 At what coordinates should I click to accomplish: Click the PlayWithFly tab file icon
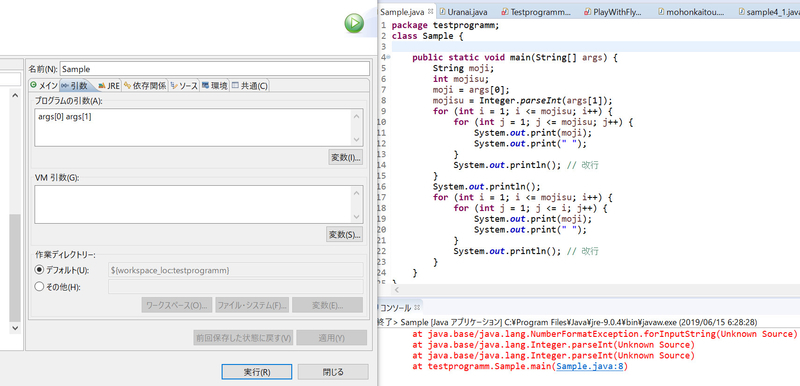click(x=588, y=11)
